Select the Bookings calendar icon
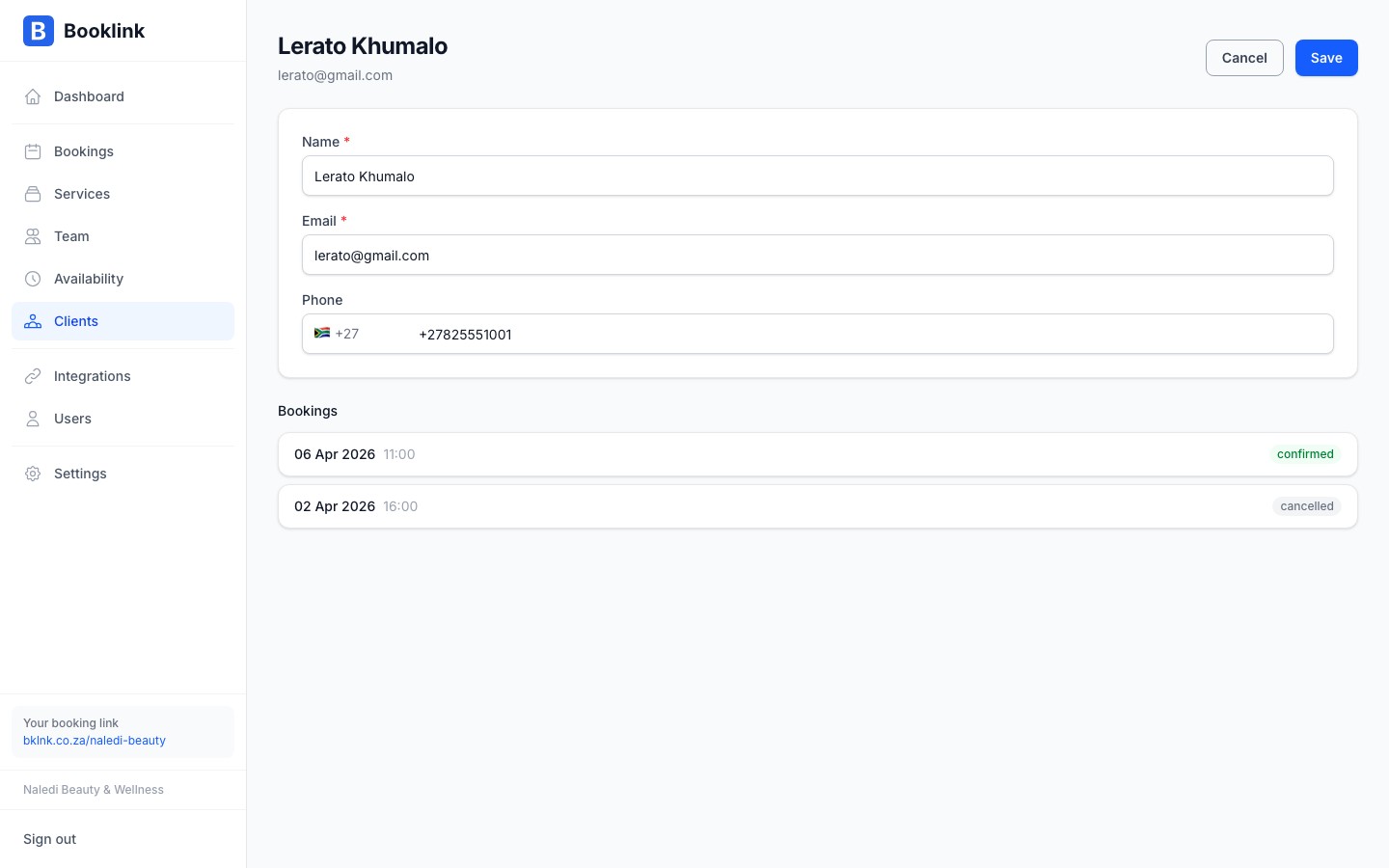Screen dimensions: 1389x868 pyautogui.click(x=33, y=151)
